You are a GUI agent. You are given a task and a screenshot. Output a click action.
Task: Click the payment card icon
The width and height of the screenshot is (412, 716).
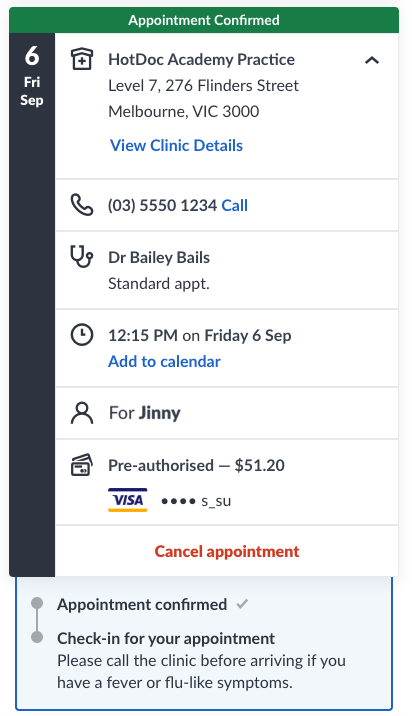pyautogui.click(x=82, y=465)
